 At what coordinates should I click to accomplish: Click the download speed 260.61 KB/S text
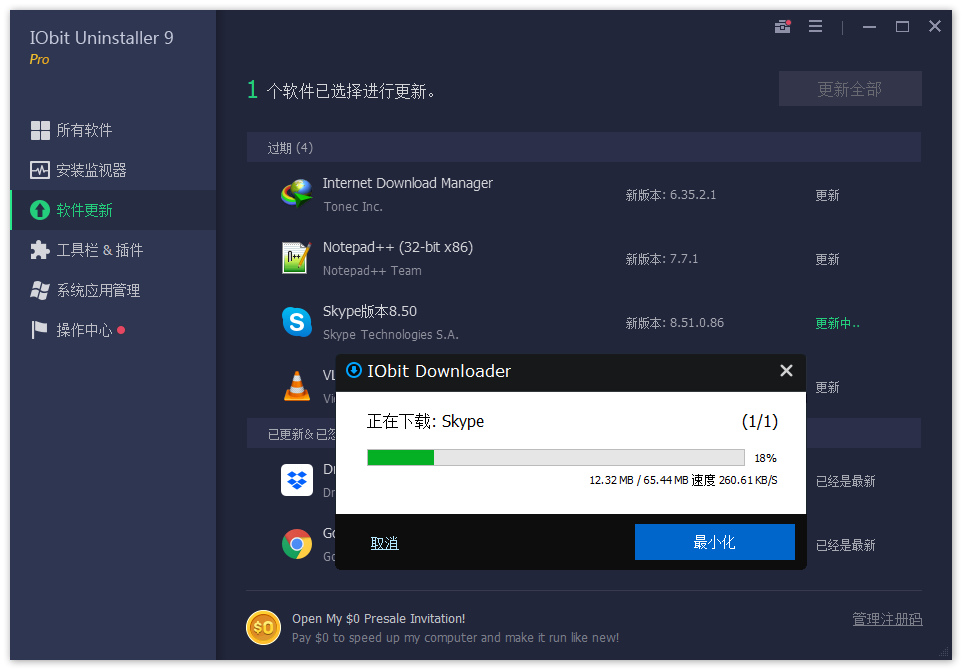[x=748, y=480]
